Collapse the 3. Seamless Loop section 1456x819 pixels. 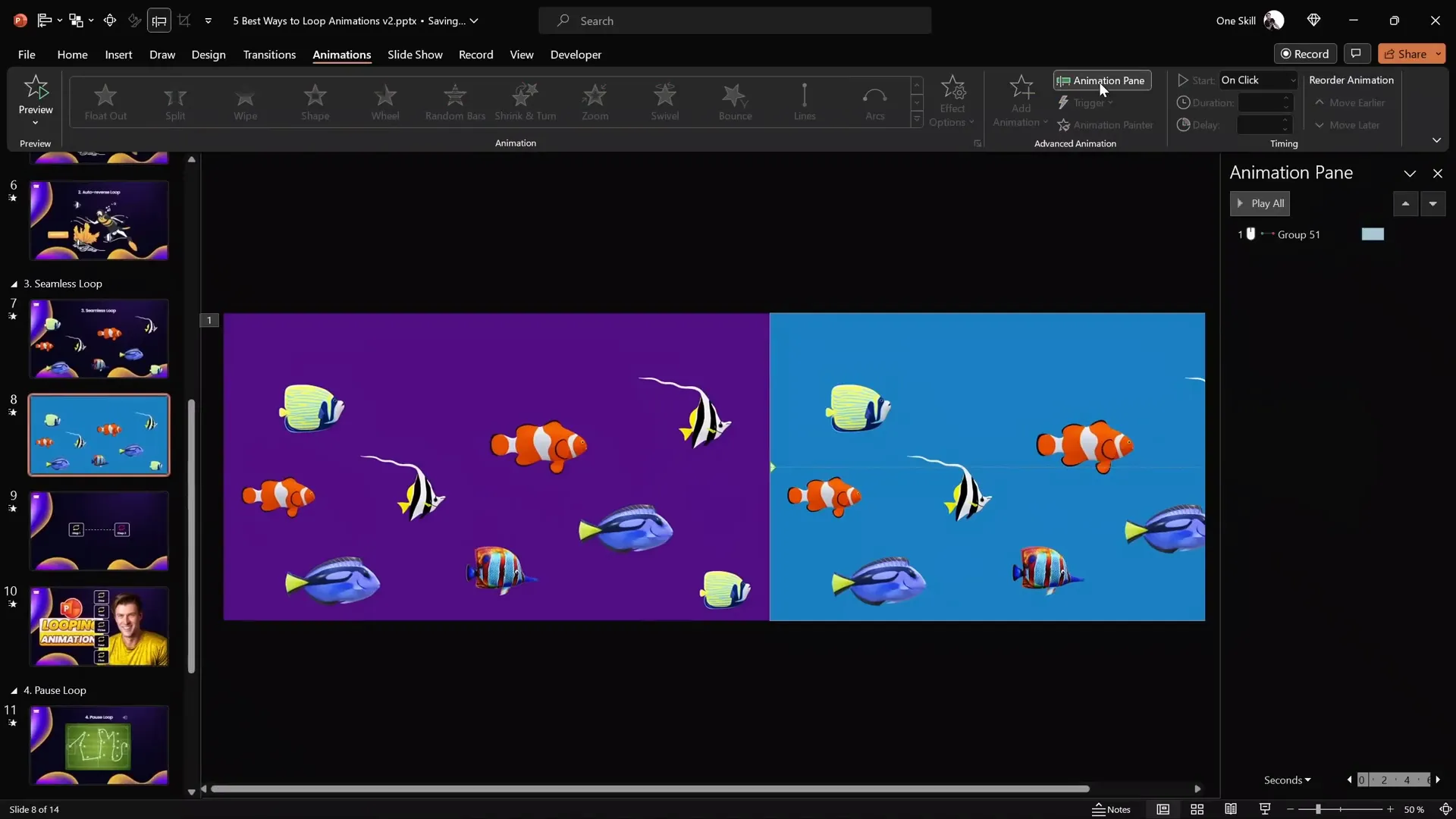pos(14,284)
